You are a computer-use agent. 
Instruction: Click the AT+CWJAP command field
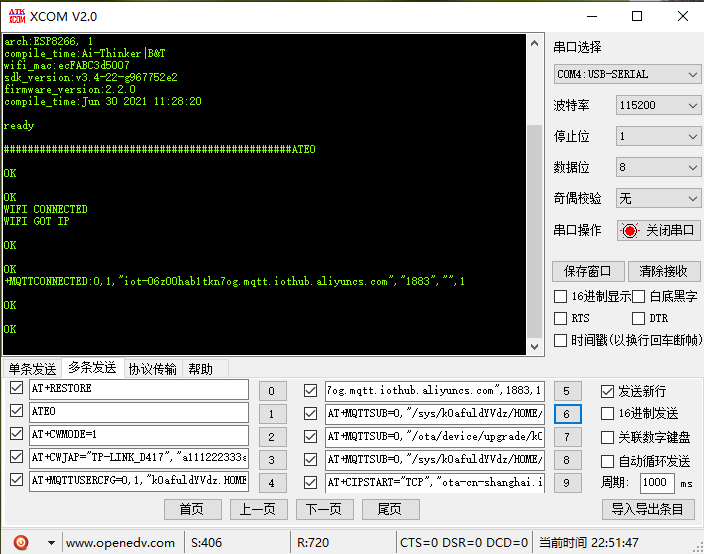[x=139, y=458]
